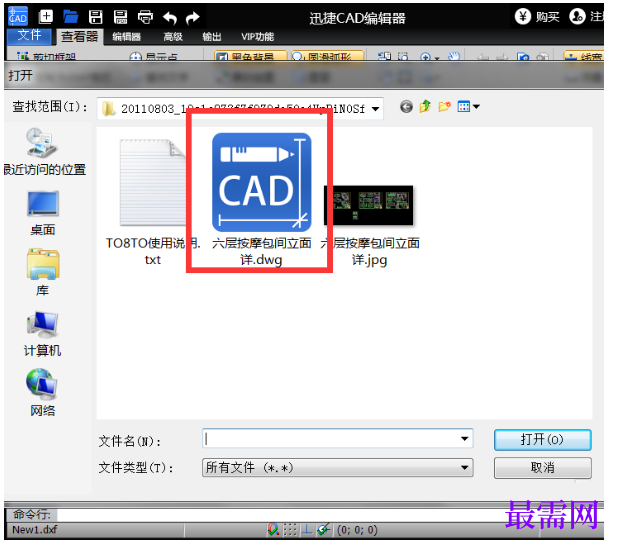Toggle the checkmark pencil status icon
This screenshot has height=546, width=617.
(x=323, y=530)
